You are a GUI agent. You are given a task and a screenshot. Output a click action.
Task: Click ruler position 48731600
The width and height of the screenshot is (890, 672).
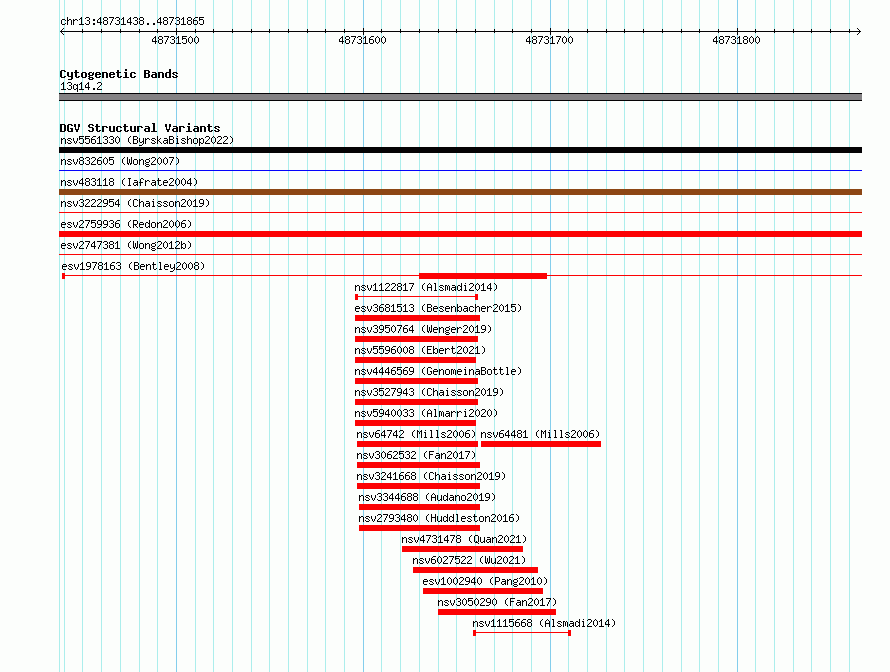[362, 40]
